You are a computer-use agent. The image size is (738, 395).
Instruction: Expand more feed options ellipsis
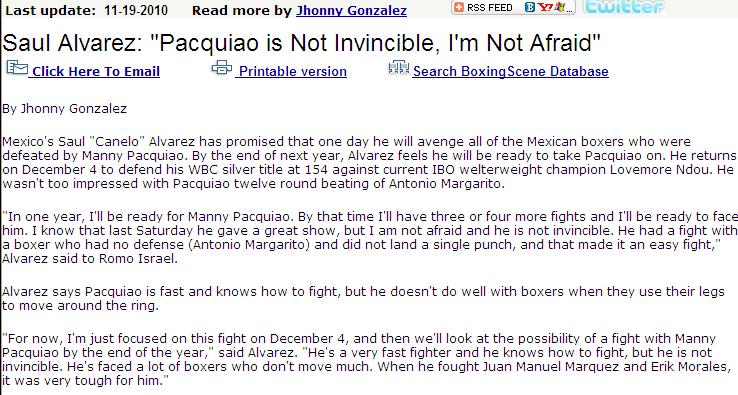(x=569, y=8)
